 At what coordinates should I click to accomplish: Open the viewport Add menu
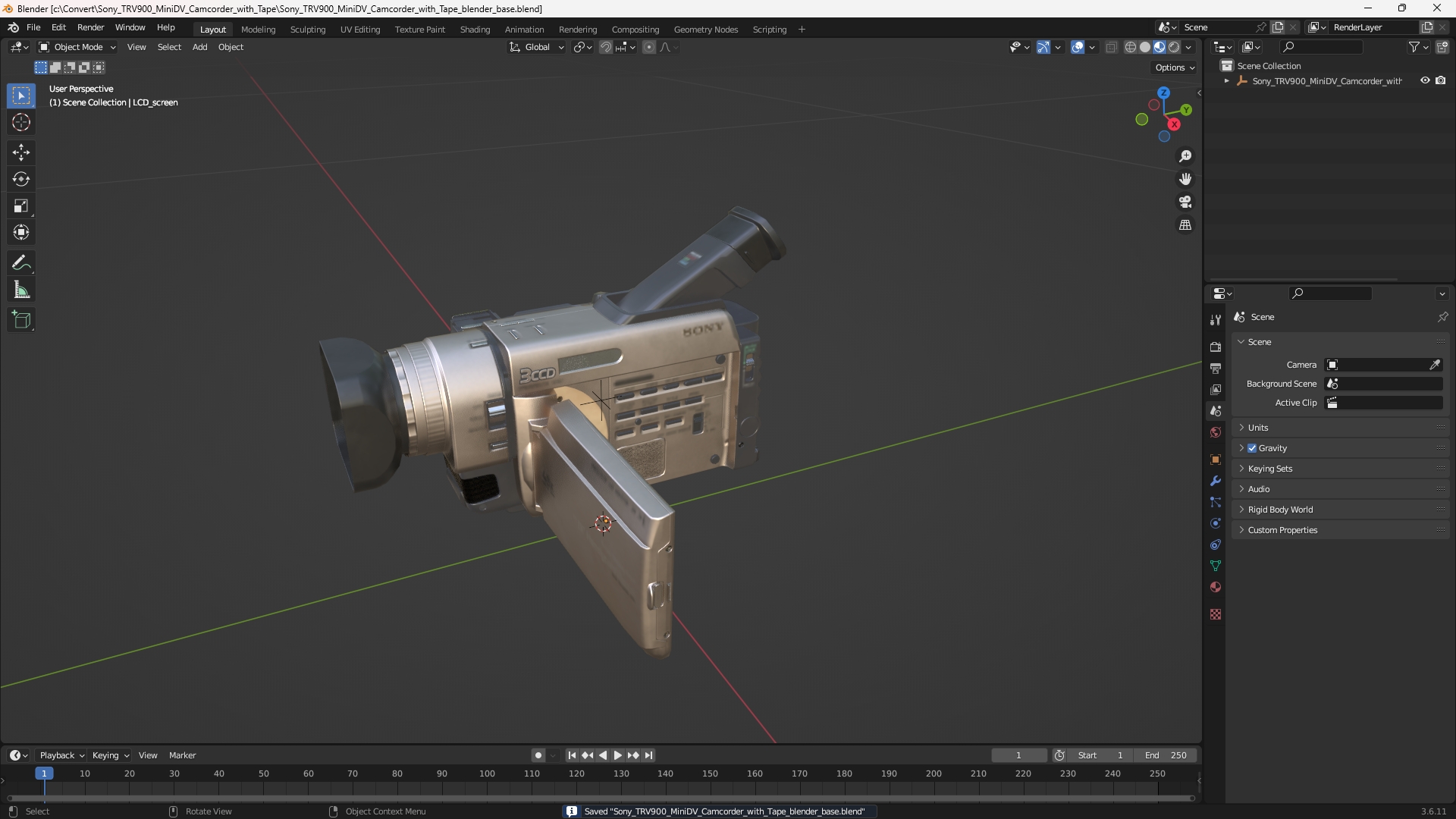click(199, 47)
